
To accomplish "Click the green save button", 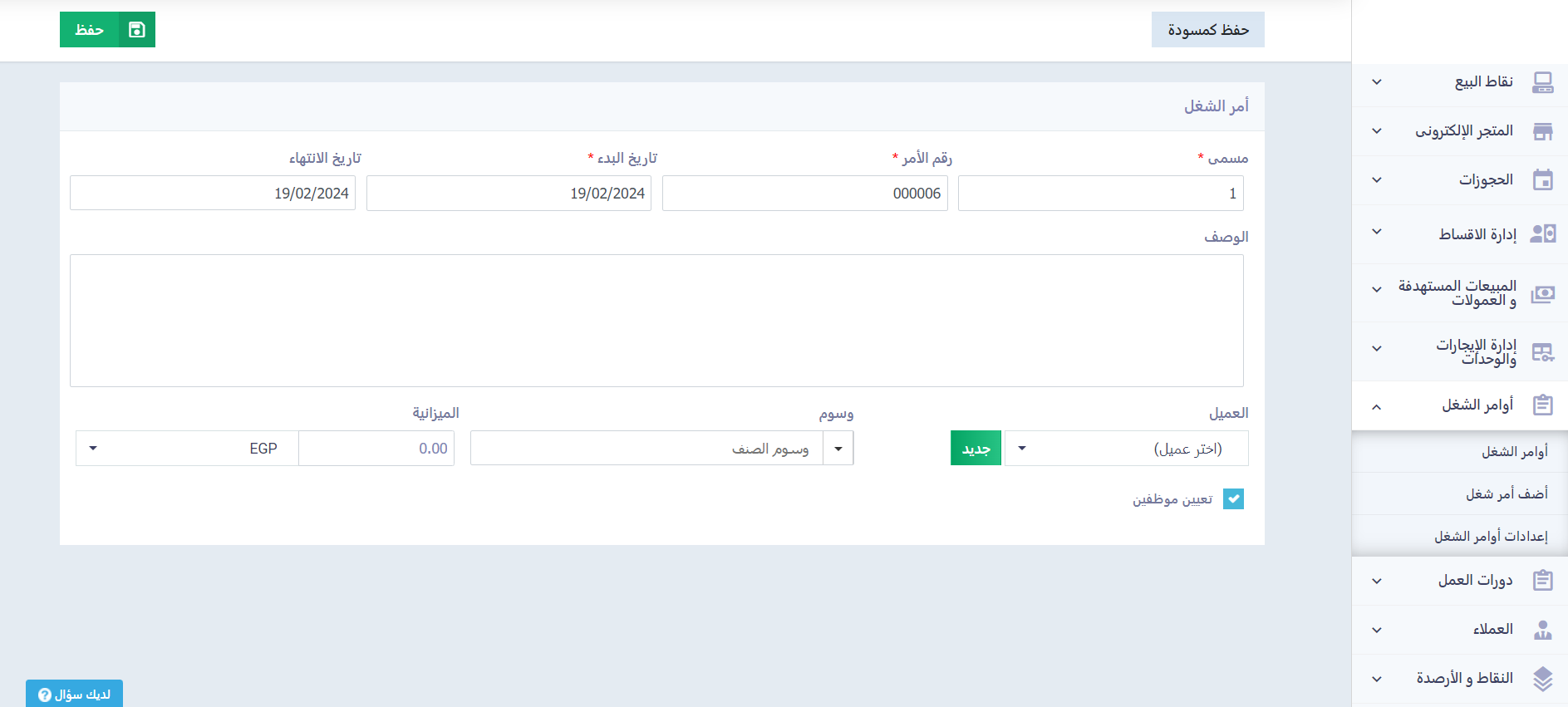I will click(107, 30).
